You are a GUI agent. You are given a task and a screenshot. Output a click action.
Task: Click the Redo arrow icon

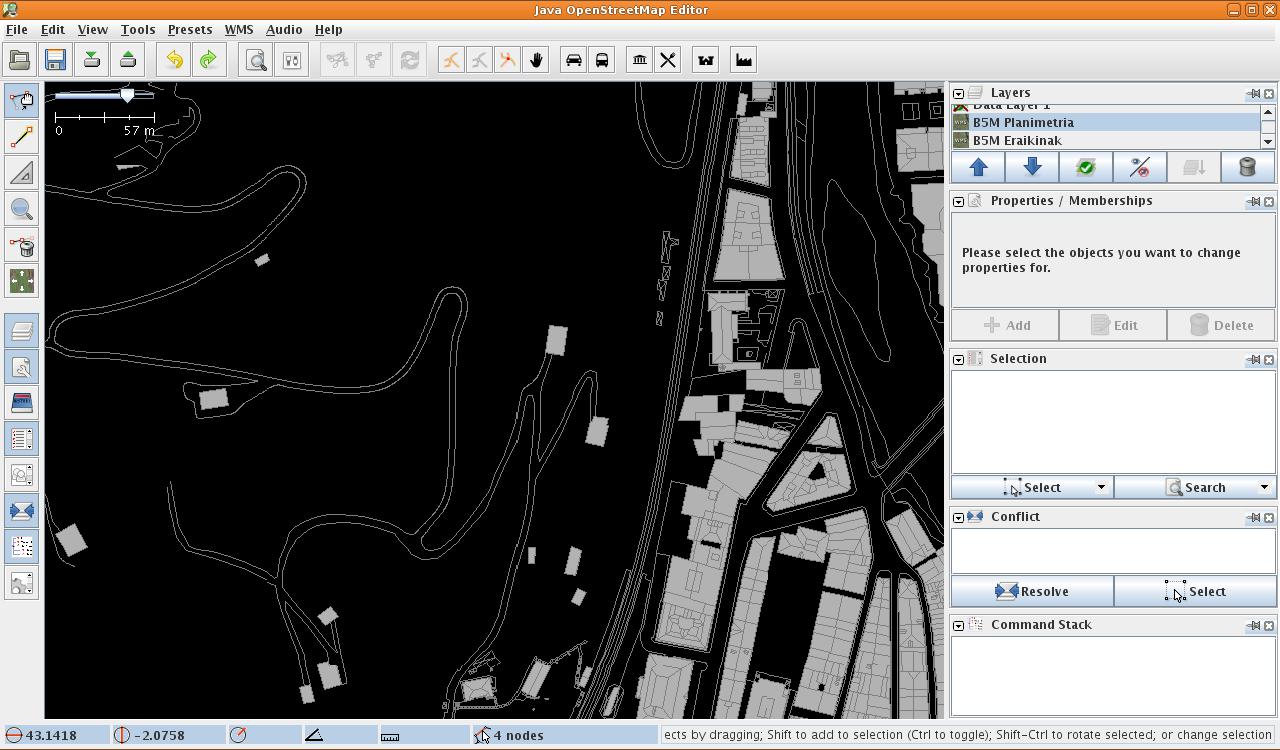pos(208,60)
